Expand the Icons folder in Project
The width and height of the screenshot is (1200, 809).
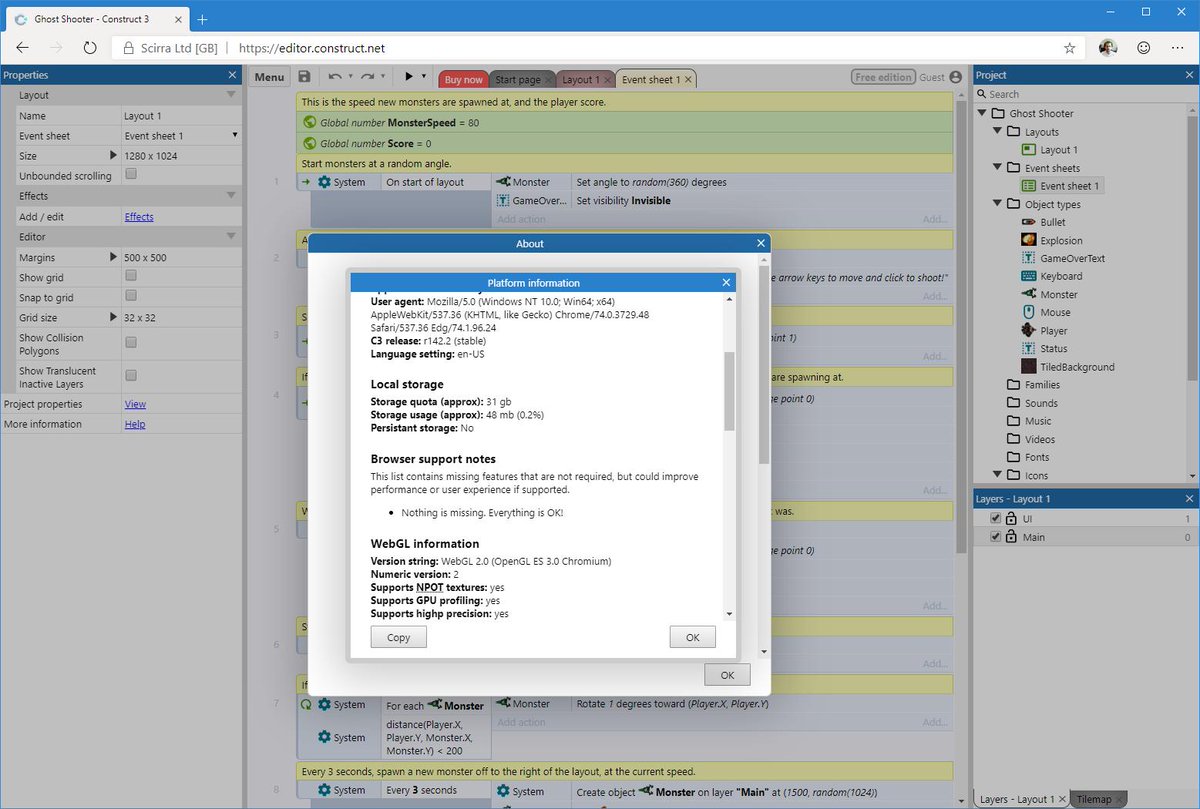997,475
